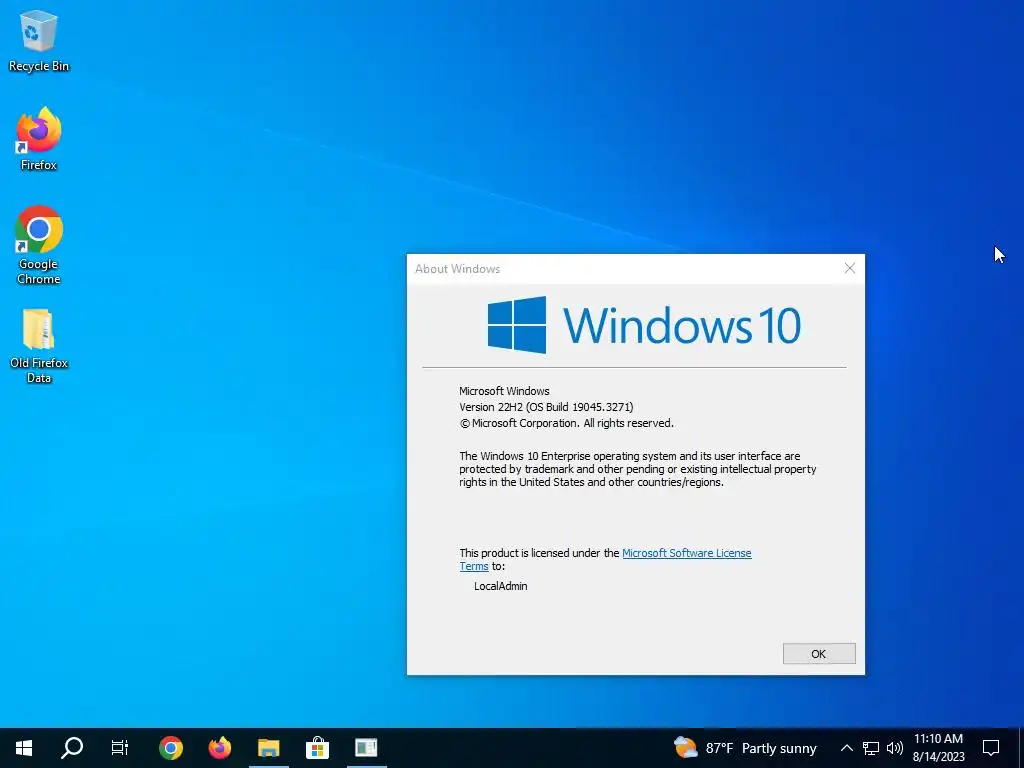Click the 'Version 22H2 (OS Build 19045.3271)' text
Image resolution: width=1024 pixels, height=768 pixels.
[x=546, y=407]
